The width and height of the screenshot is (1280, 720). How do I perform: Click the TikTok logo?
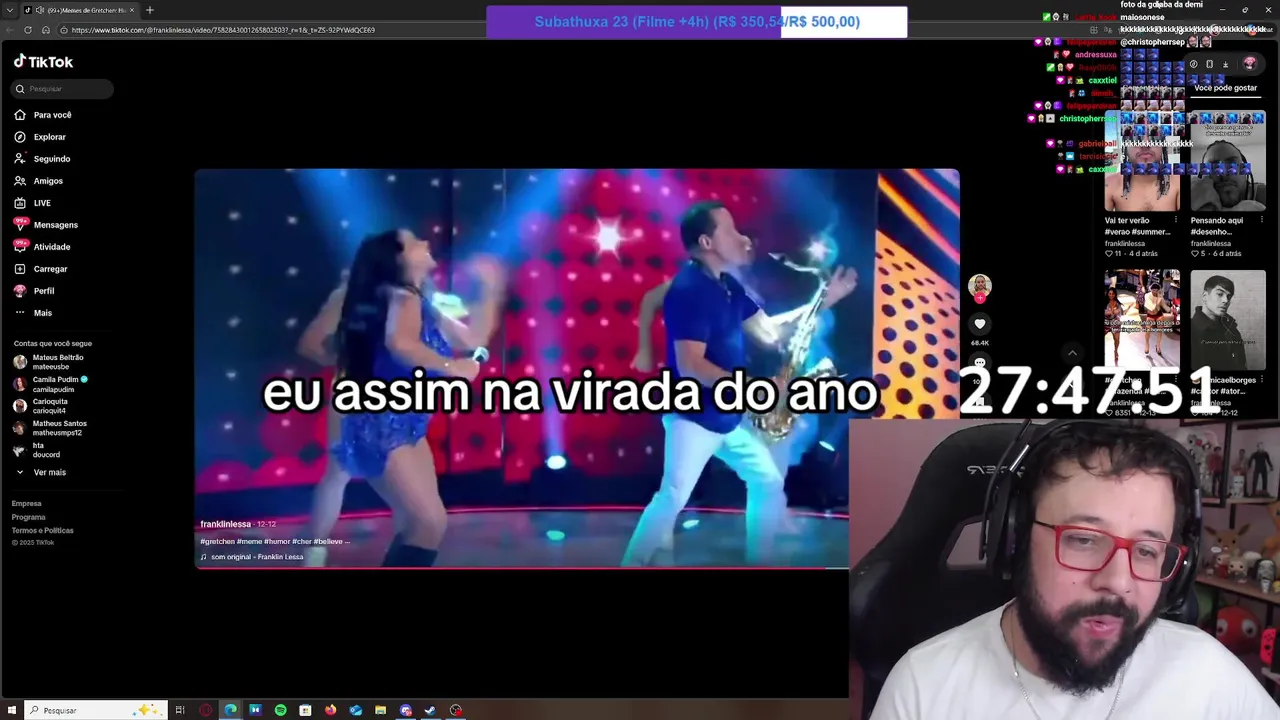pos(43,62)
